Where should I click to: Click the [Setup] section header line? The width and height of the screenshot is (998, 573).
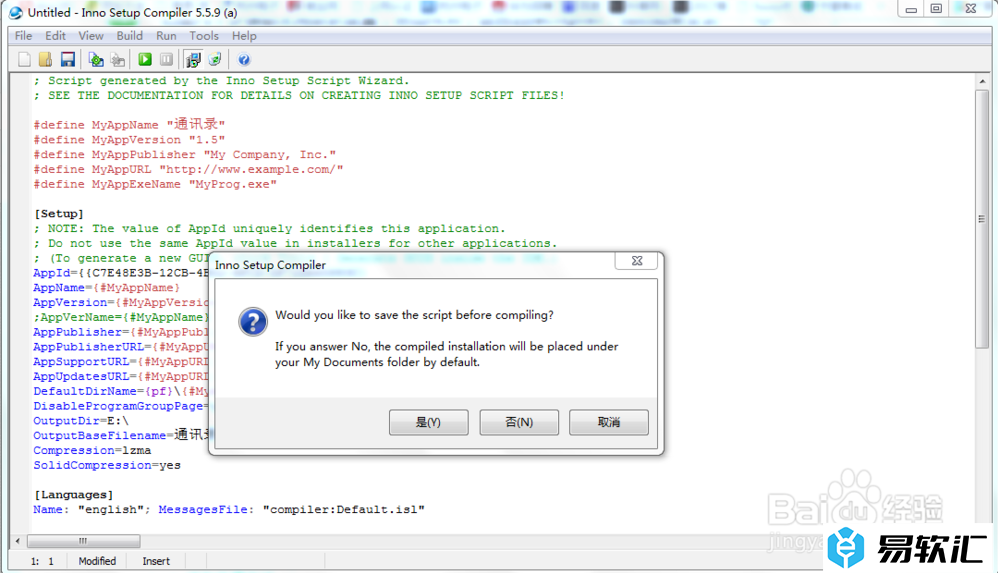point(59,214)
